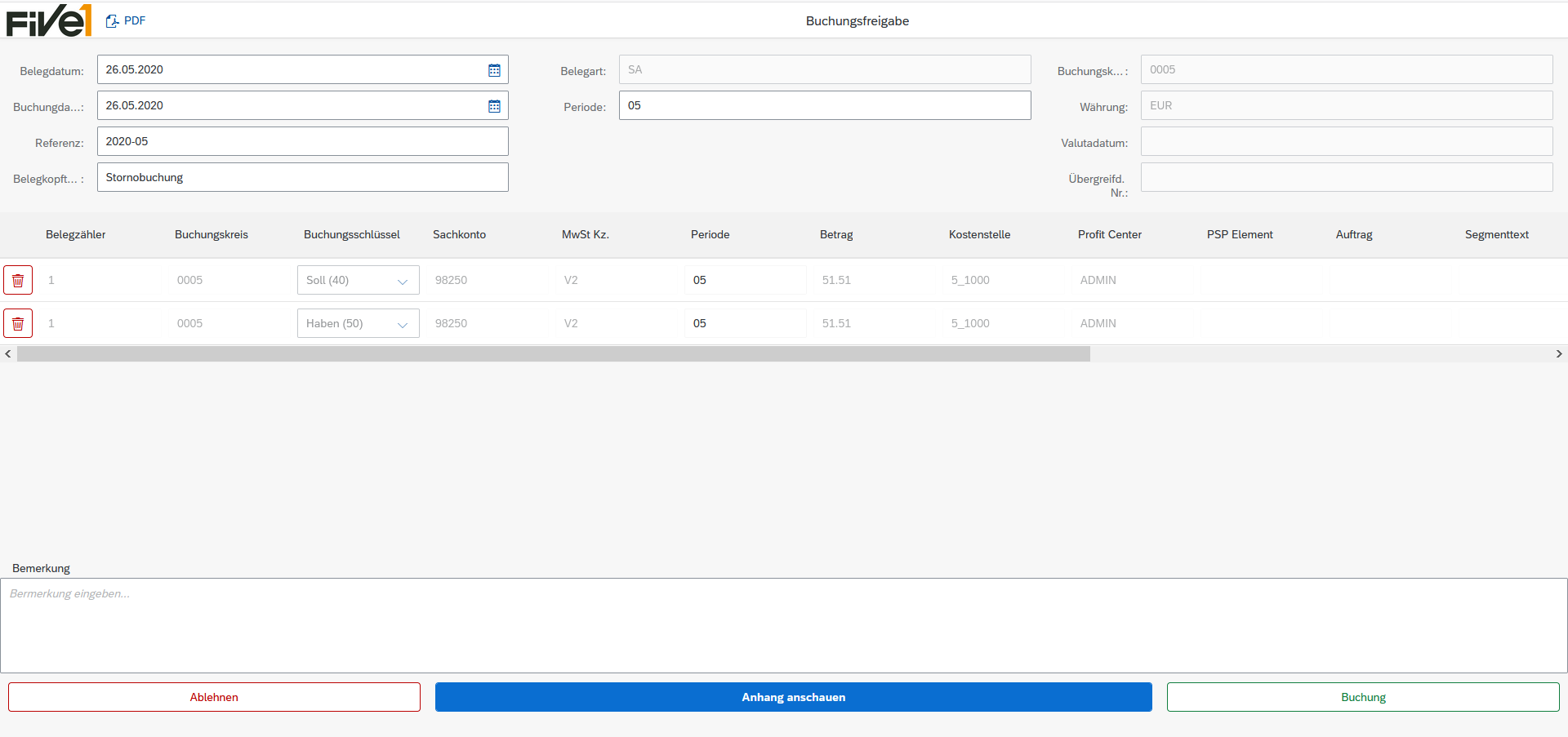
Task: Click Buchungskreis 0005 in Haben row
Action: 189,323
